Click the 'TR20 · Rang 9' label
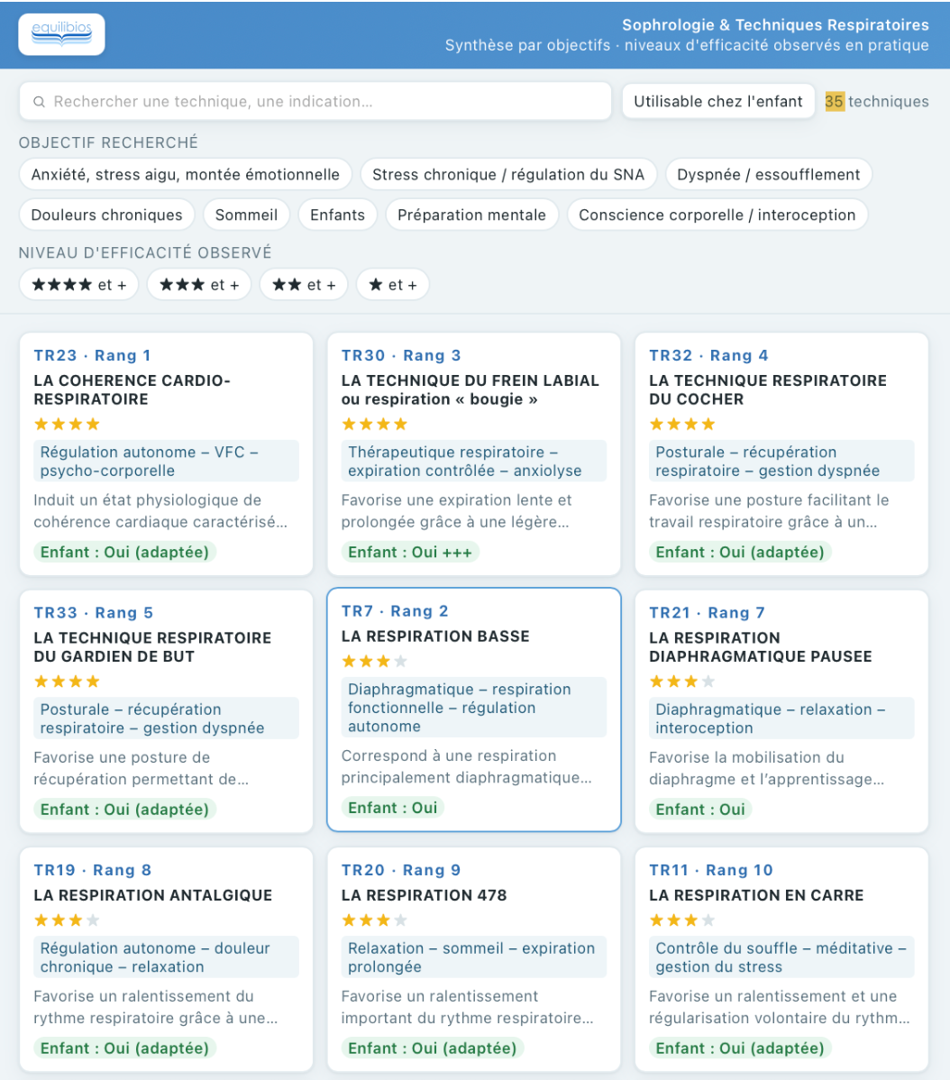The image size is (950, 1080). [x=401, y=870]
